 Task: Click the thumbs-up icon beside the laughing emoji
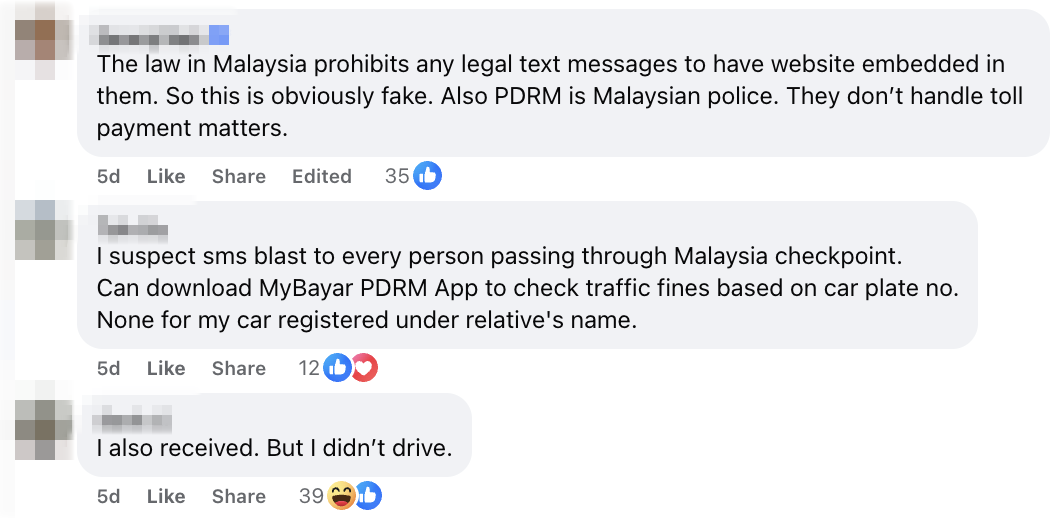pyautogui.click(x=368, y=496)
